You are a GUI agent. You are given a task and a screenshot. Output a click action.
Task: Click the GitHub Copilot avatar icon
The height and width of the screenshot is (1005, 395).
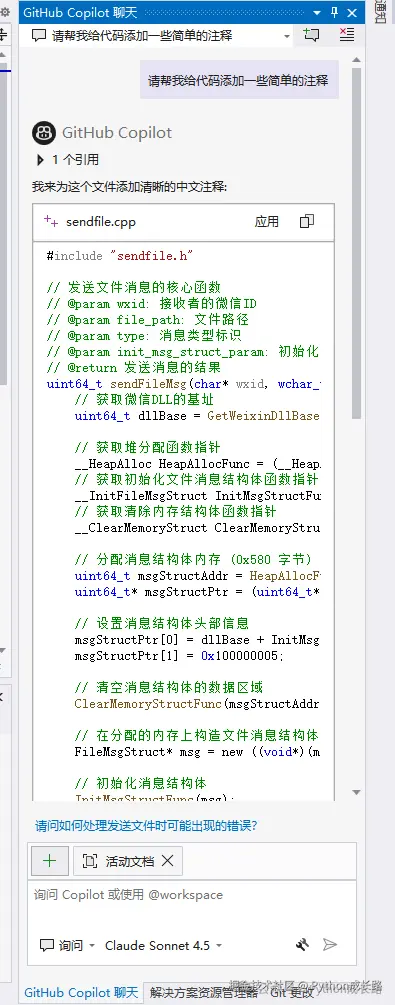point(44,133)
